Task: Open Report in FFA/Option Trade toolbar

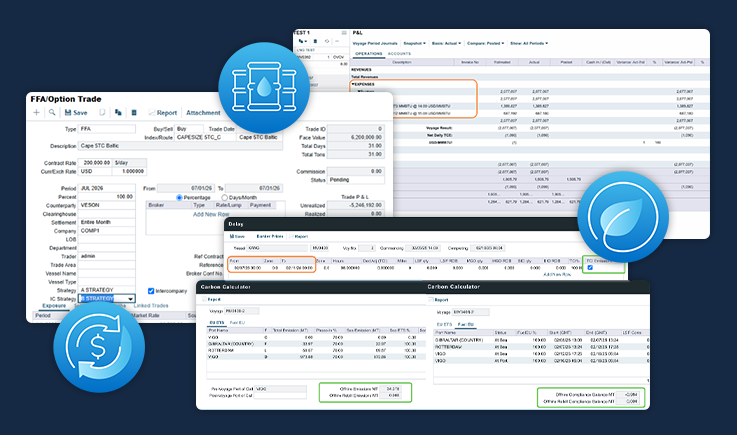Action: pyautogui.click(x=163, y=113)
